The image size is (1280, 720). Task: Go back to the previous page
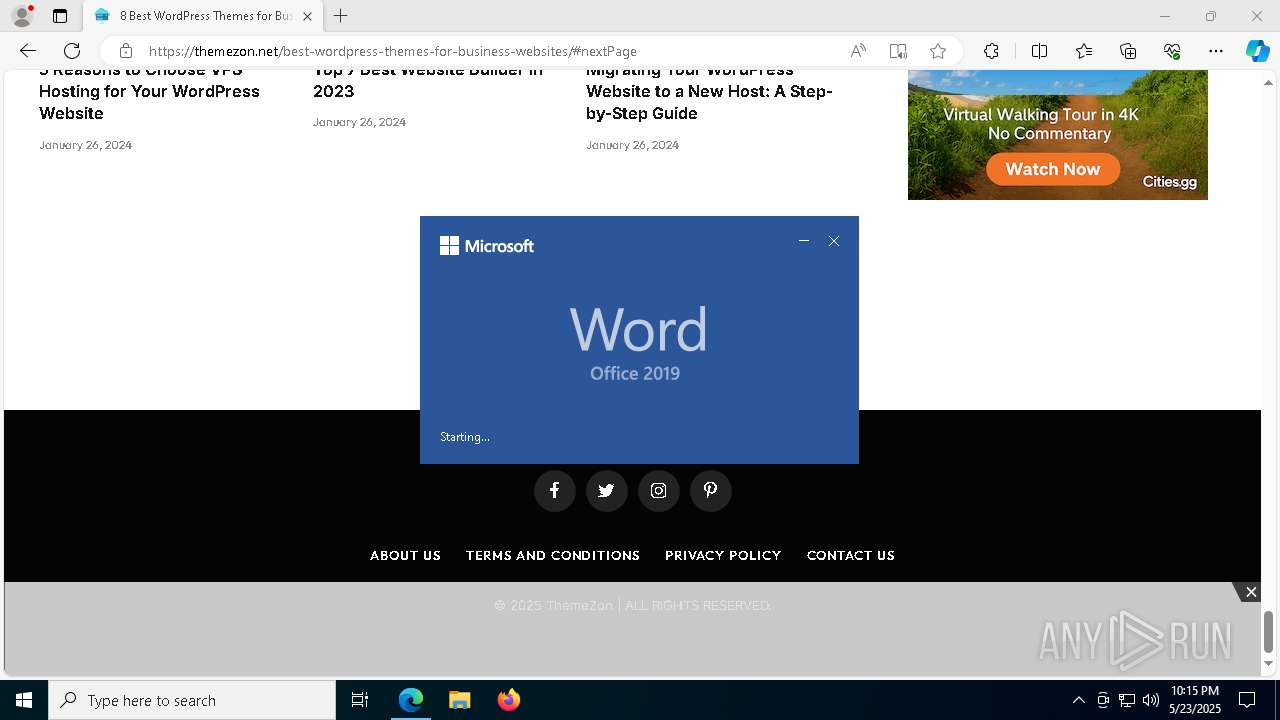click(x=28, y=51)
